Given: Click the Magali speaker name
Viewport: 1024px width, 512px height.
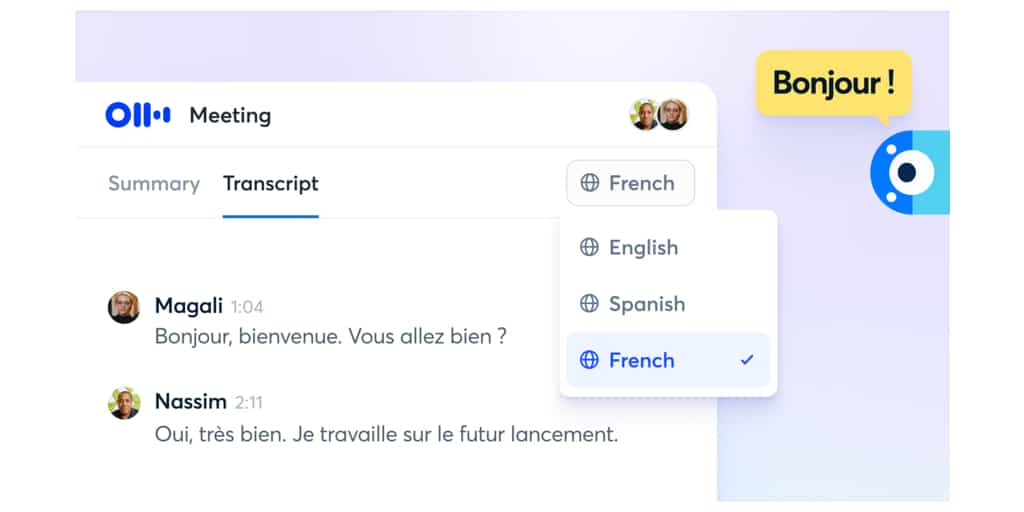Looking at the screenshot, I should pyautogui.click(x=189, y=306).
